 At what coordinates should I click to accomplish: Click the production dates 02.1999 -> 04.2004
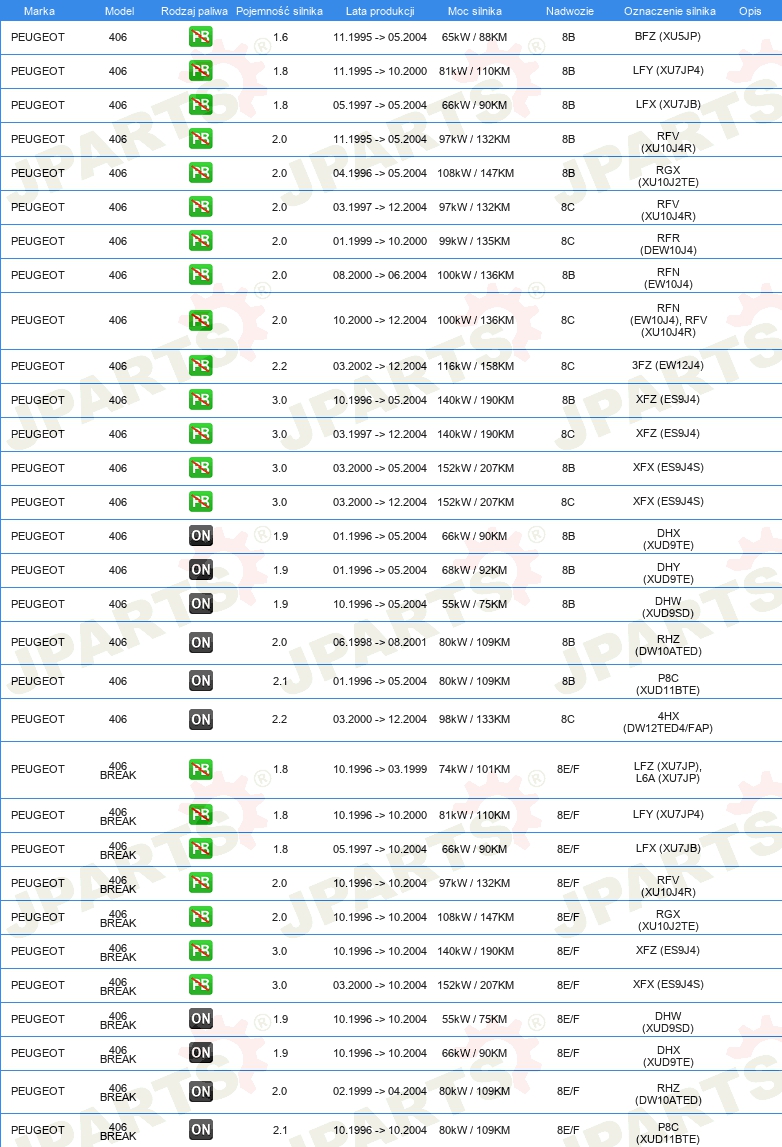(x=380, y=1091)
